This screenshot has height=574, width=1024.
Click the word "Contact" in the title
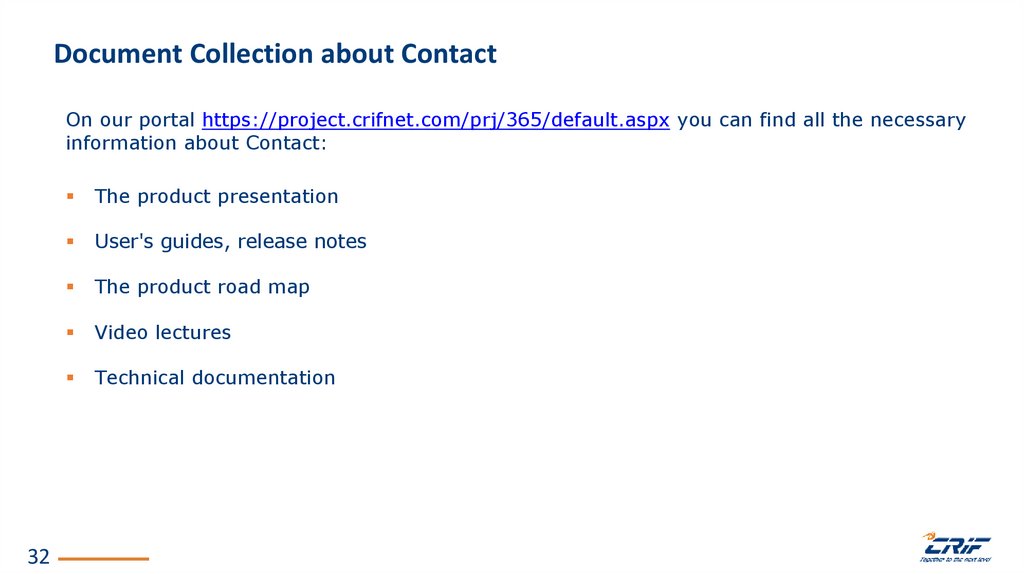tap(449, 54)
